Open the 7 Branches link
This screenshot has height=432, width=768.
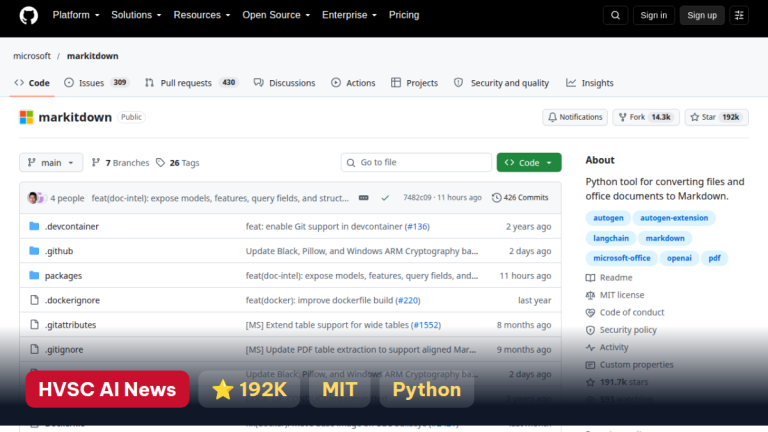coord(120,163)
